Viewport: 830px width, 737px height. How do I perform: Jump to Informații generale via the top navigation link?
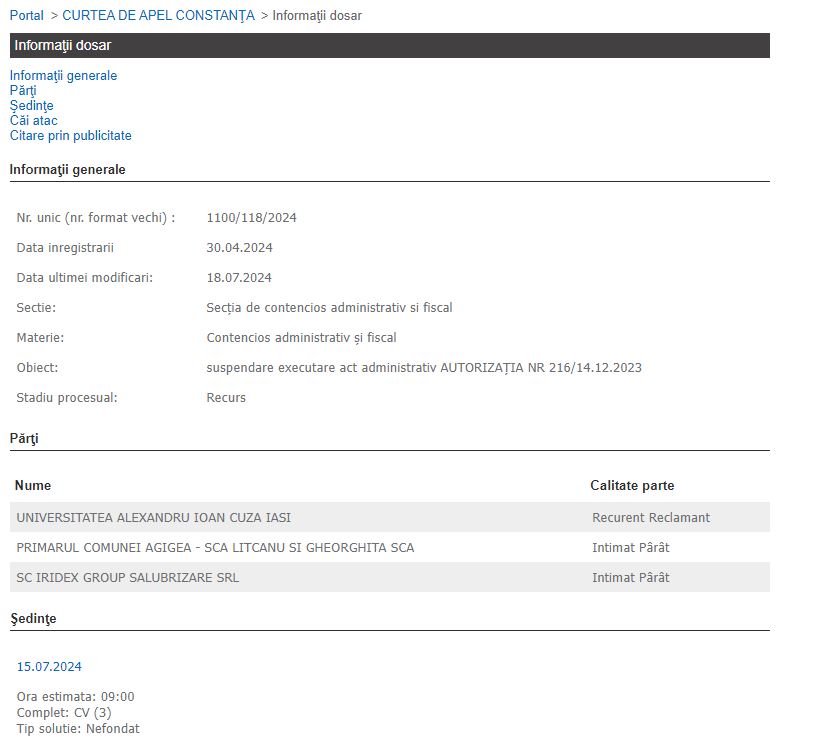click(63, 76)
